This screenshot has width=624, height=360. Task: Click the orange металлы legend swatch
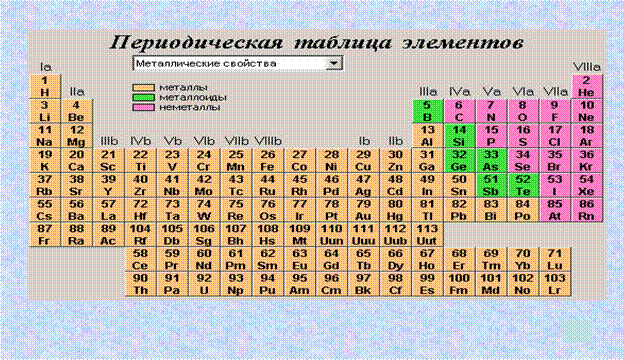click(143, 88)
